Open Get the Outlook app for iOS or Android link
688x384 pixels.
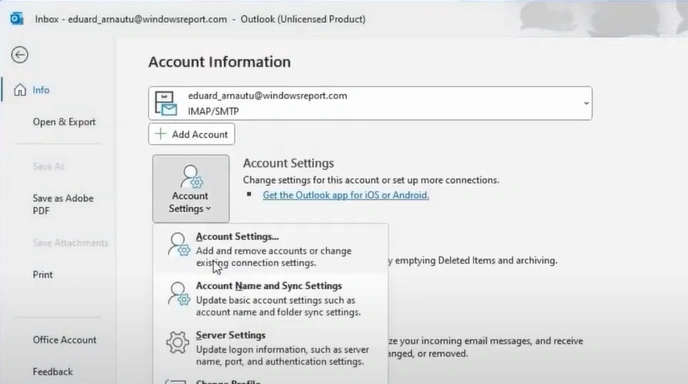(346, 195)
